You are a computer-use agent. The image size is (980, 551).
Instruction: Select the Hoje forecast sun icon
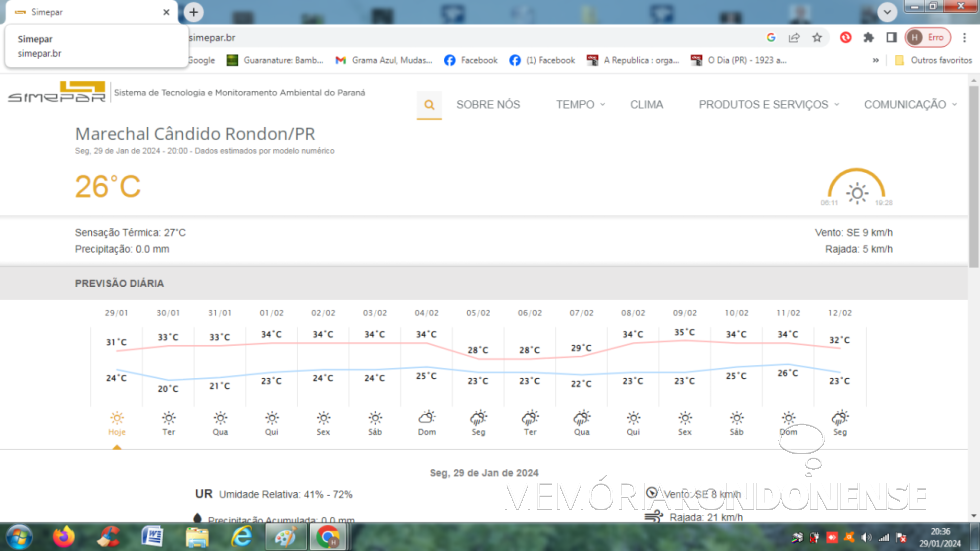tap(117, 418)
